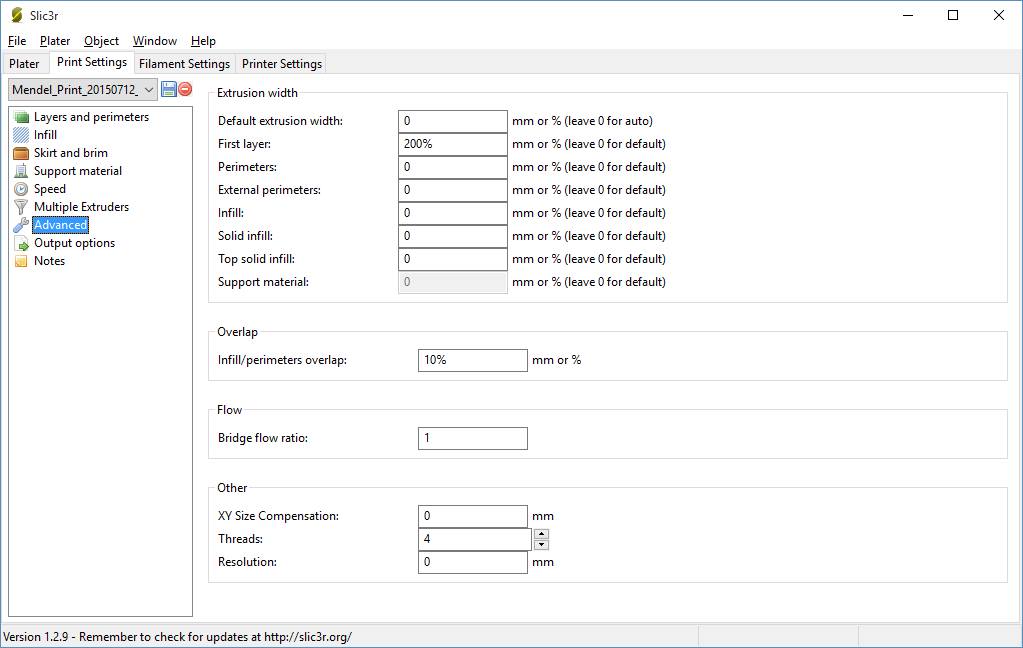Click the red delete preset icon
This screenshot has height=648, width=1023.
click(185, 89)
